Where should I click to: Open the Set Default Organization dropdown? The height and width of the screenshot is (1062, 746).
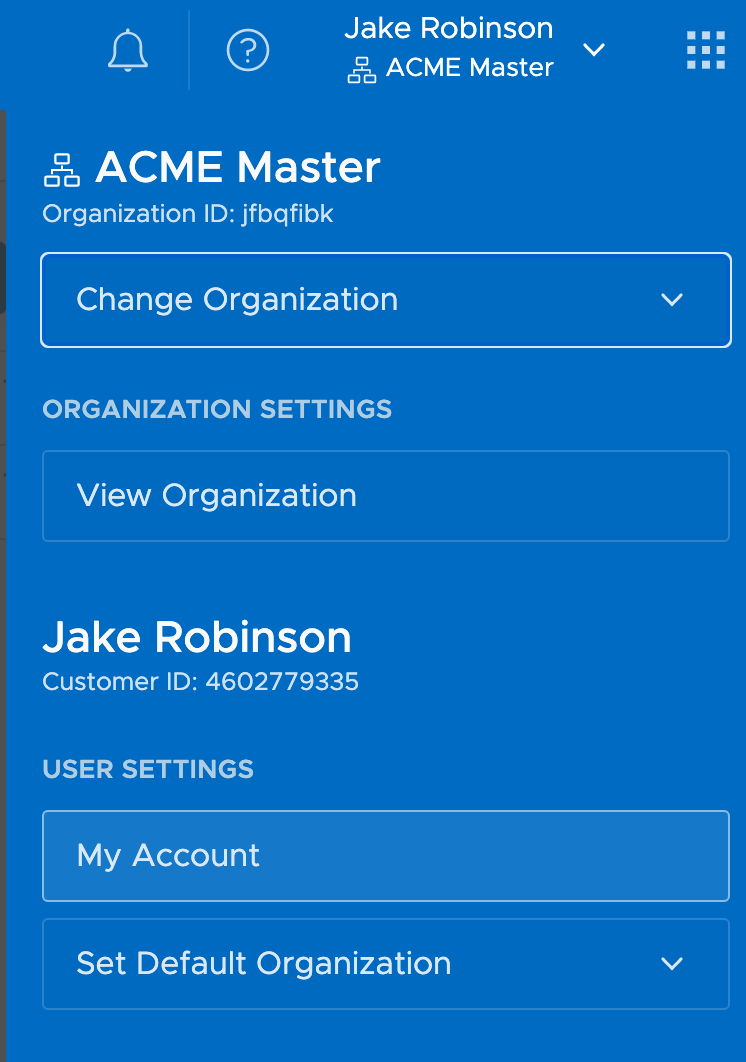[x=385, y=964]
